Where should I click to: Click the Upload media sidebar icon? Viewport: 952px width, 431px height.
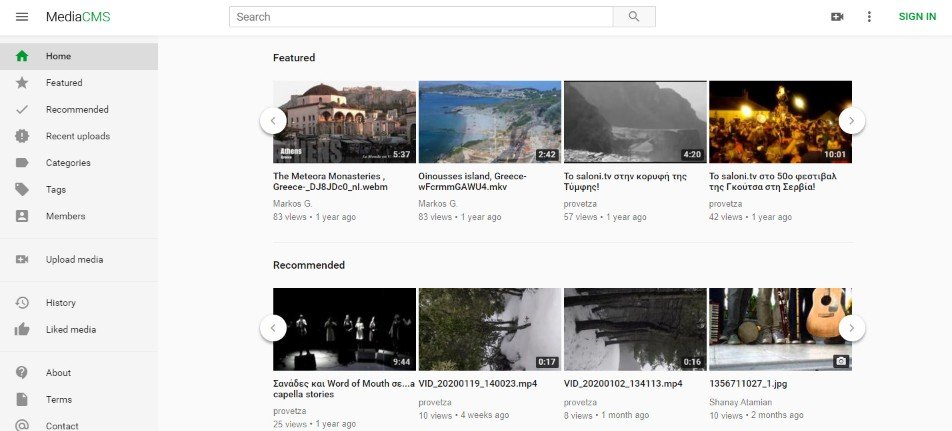coord(22,260)
